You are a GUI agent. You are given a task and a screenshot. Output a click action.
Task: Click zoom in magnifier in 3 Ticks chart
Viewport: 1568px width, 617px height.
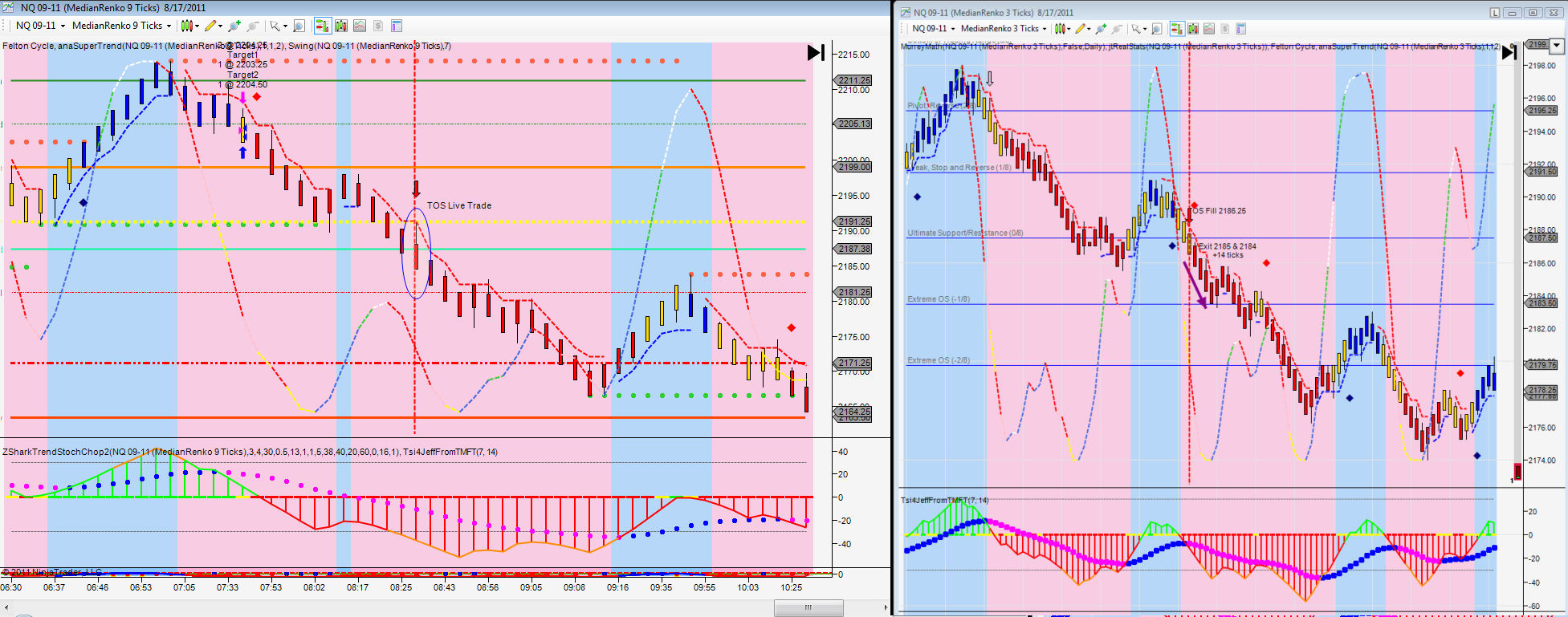[1102, 29]
